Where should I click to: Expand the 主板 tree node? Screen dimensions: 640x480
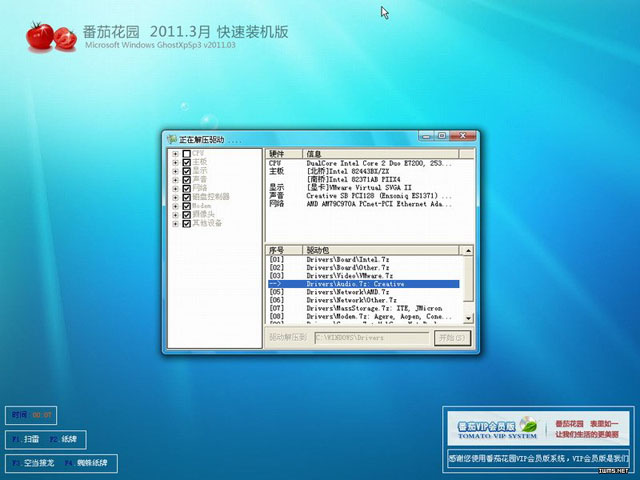point(175,162)
